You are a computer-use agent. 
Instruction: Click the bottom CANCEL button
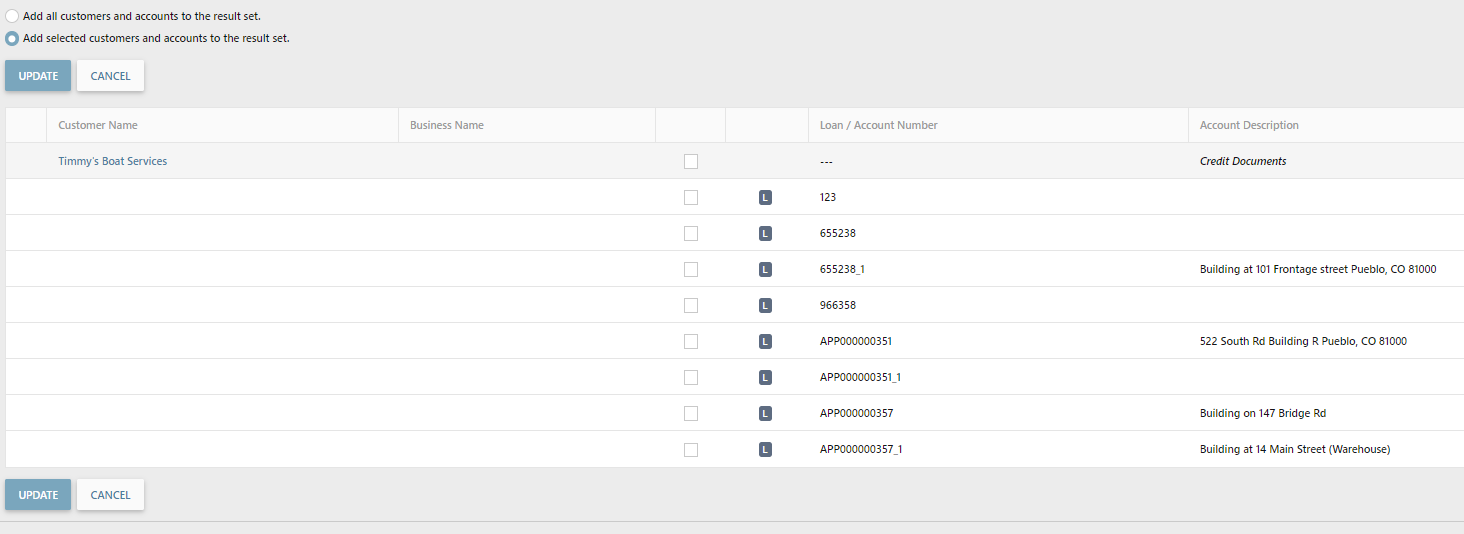[110, 495]
